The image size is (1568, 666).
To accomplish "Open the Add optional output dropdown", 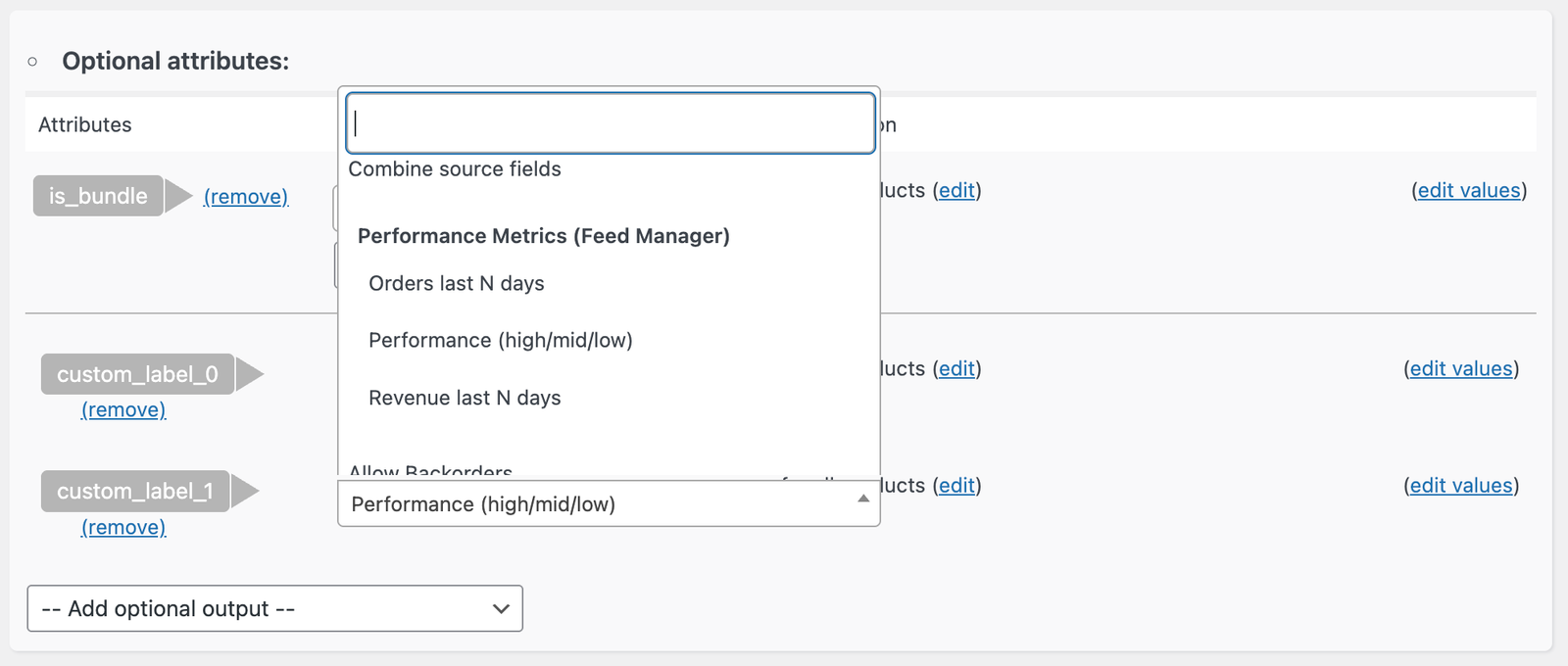I will click(x=274, y=608).
